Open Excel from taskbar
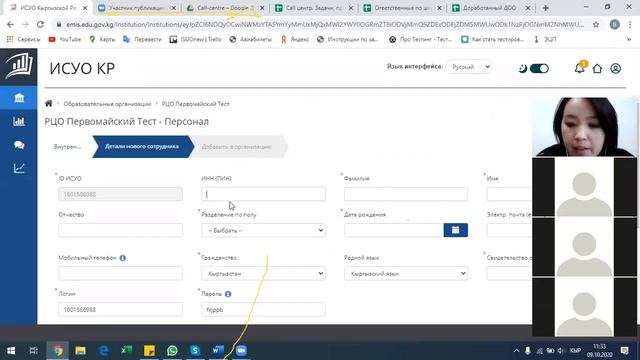640x360 pixels. coord(127,351)
